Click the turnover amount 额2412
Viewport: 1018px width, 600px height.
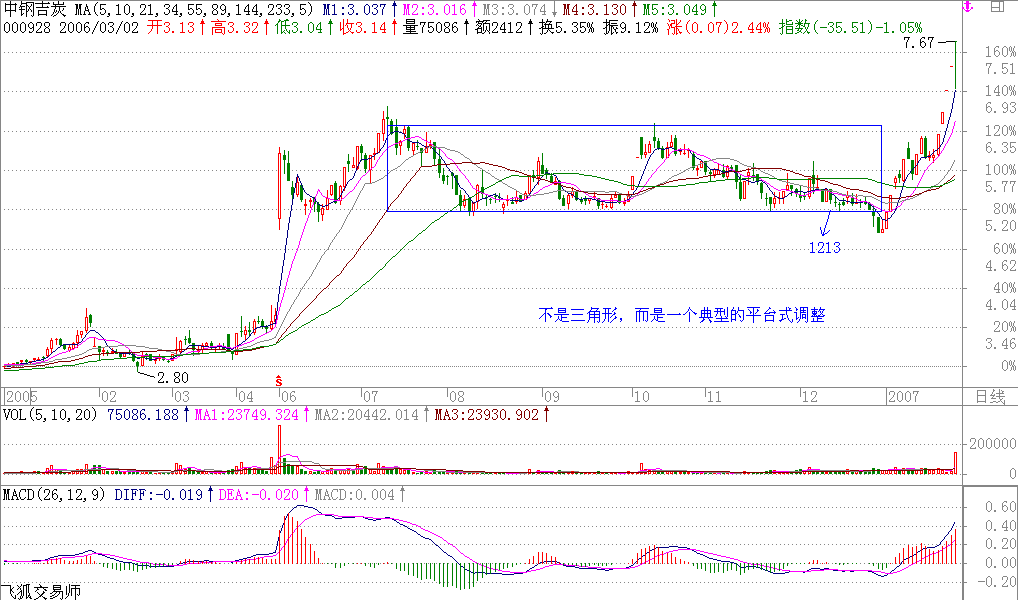pyautogui.click(x=499, y=28)
